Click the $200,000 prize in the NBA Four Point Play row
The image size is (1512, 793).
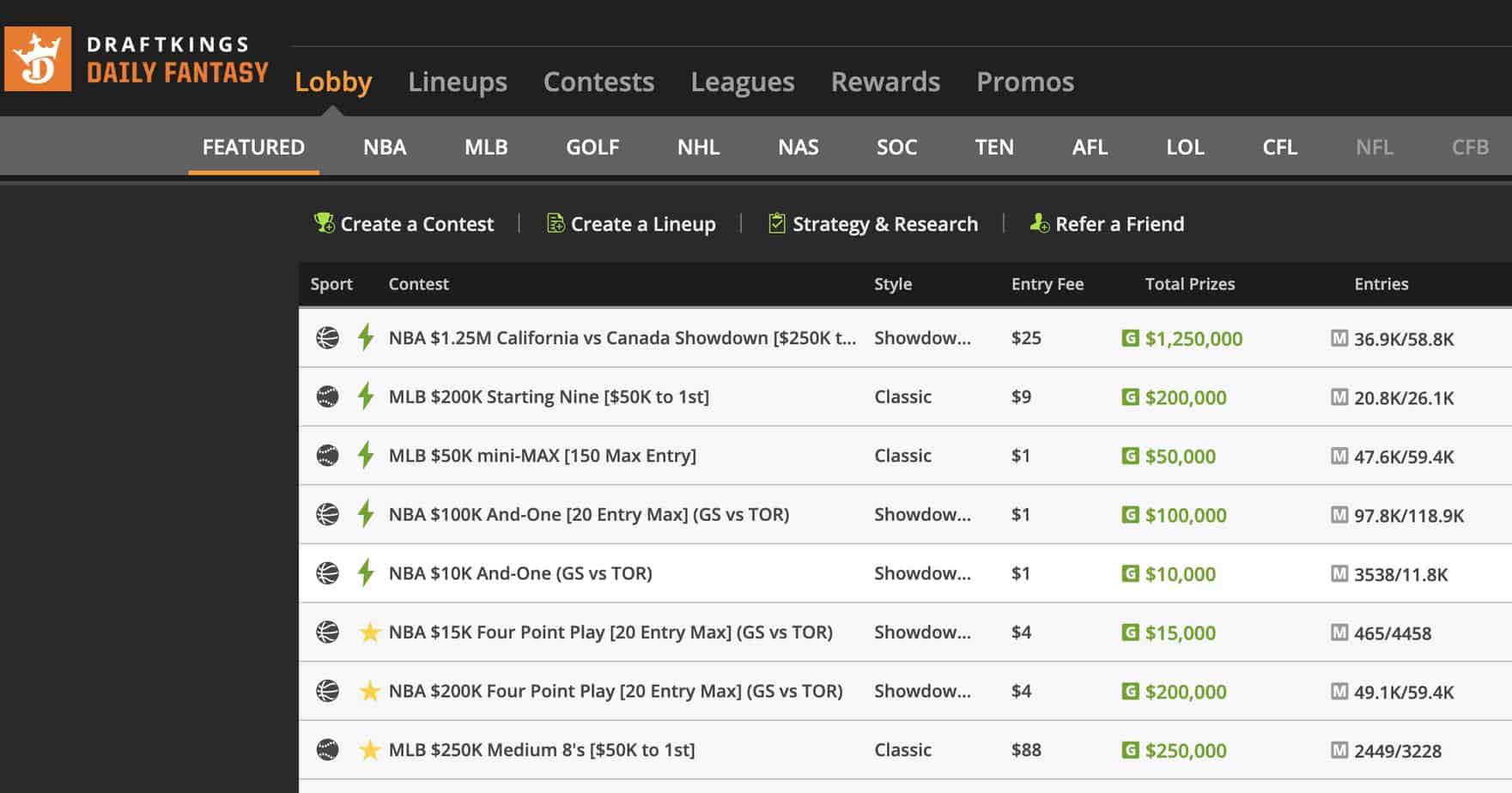[x=1186, y=692]
